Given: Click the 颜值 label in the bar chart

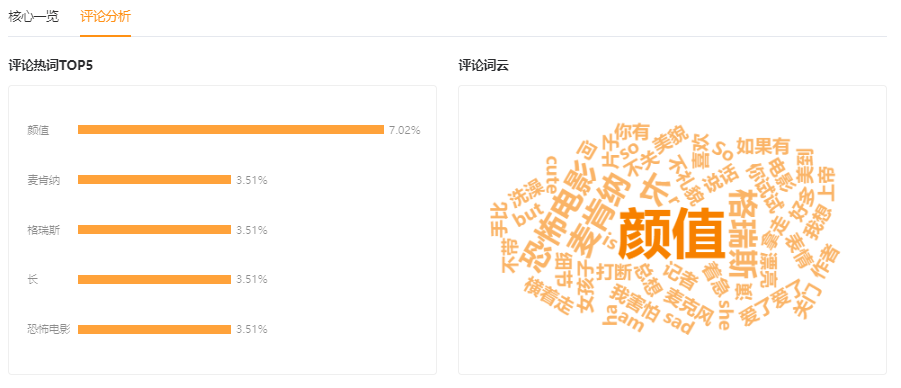Looking at the screenshot, I should tap(38, 130).
